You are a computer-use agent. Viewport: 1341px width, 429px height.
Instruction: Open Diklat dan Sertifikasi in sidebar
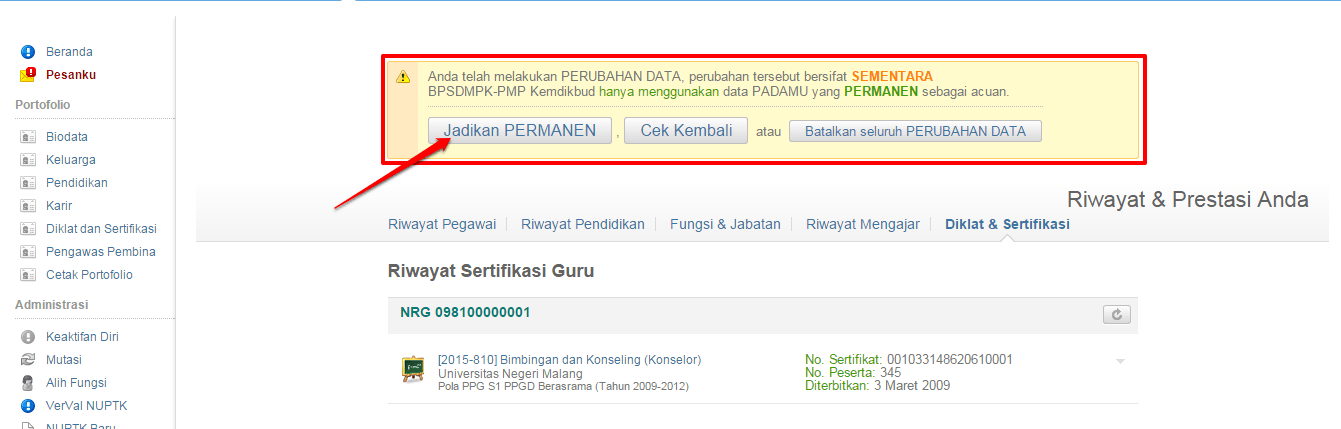[x=101, y=229]
